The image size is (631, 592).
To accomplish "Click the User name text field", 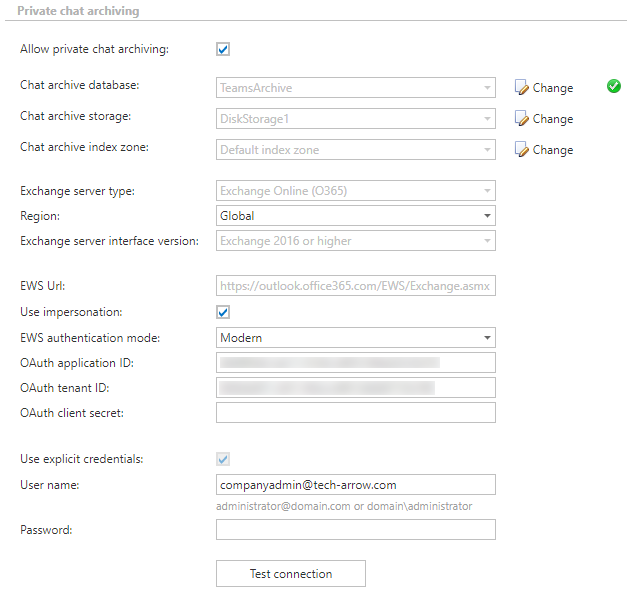I will (355, 485).
